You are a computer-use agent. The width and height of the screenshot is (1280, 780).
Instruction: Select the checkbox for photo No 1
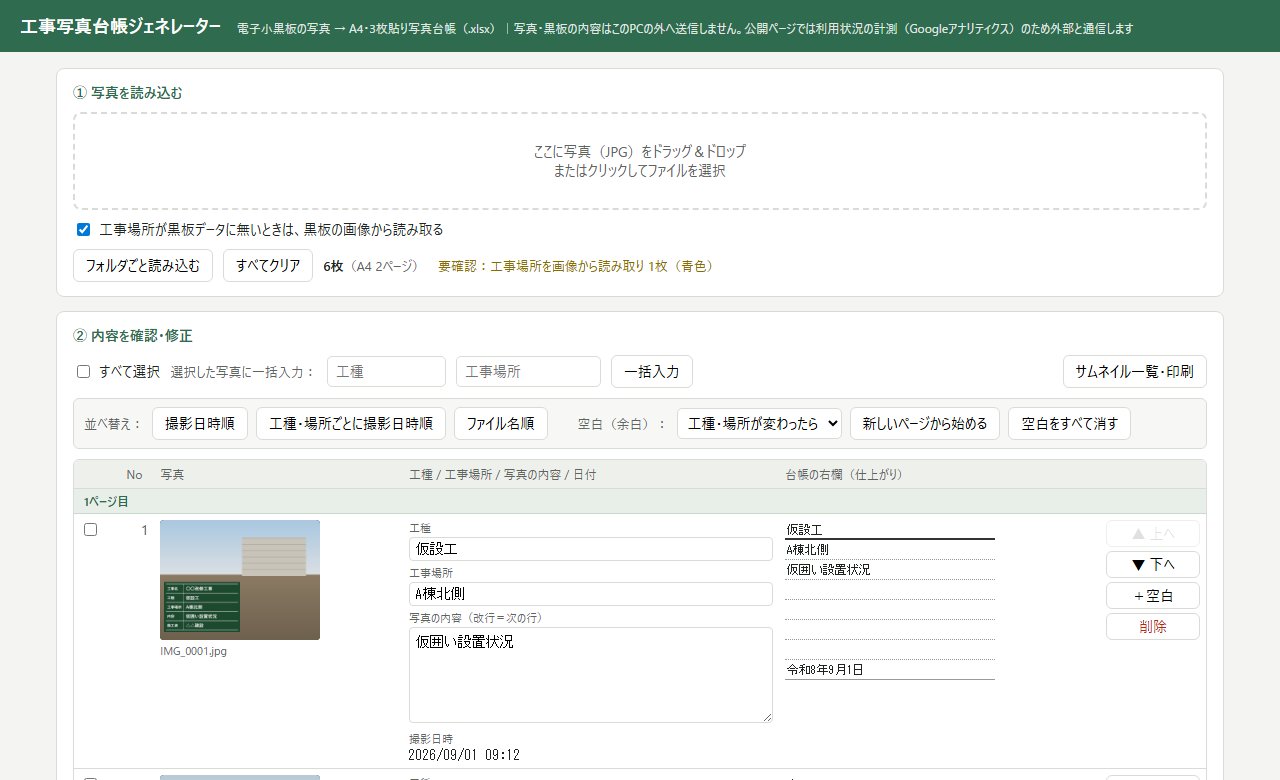point(90,530)
